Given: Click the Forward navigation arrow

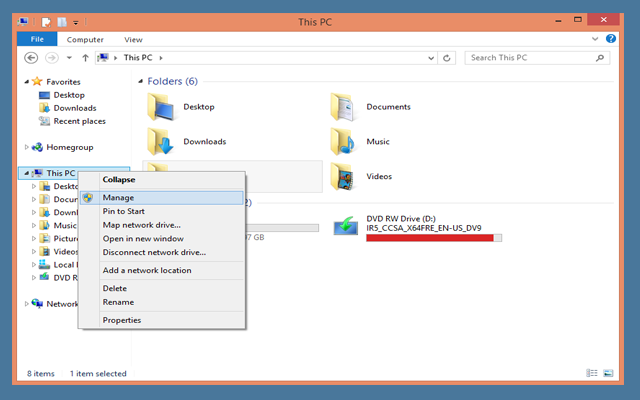Looking at the screenshot, I should 52,58.
